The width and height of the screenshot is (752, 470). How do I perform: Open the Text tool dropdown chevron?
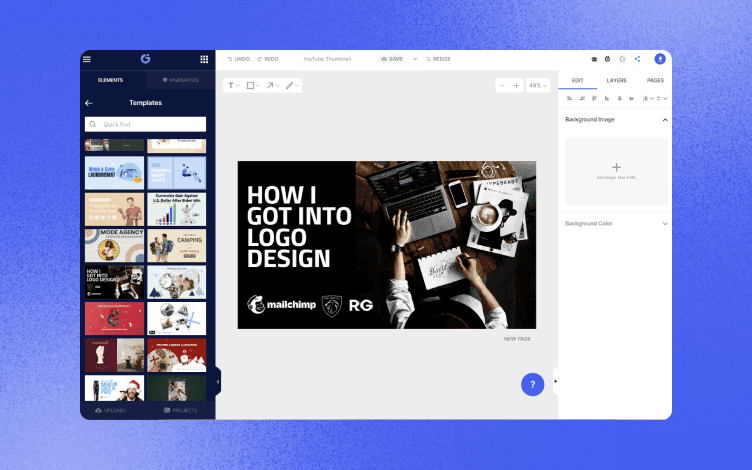point(237,86)
